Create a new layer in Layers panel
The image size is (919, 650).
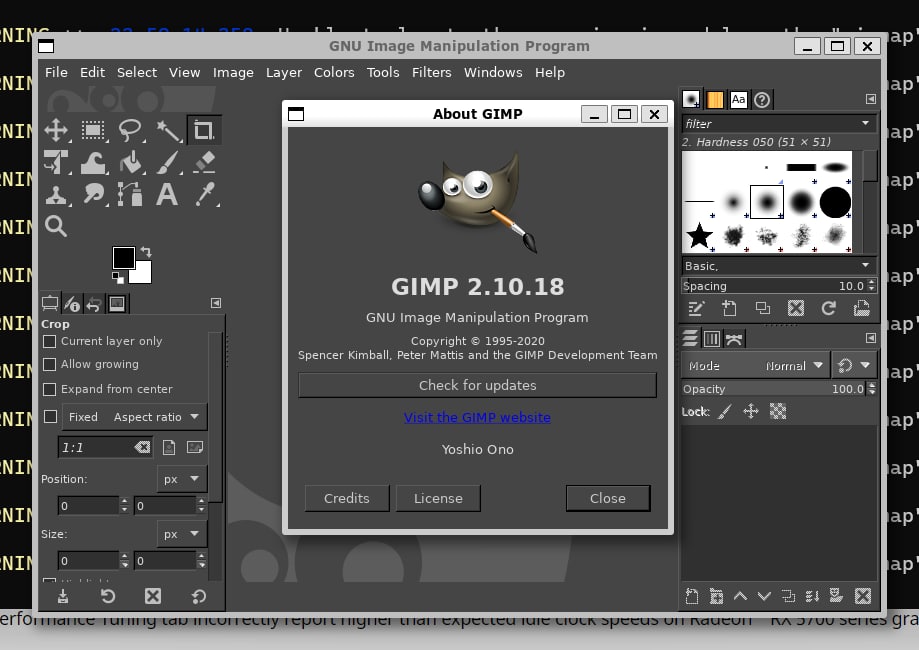692,597
